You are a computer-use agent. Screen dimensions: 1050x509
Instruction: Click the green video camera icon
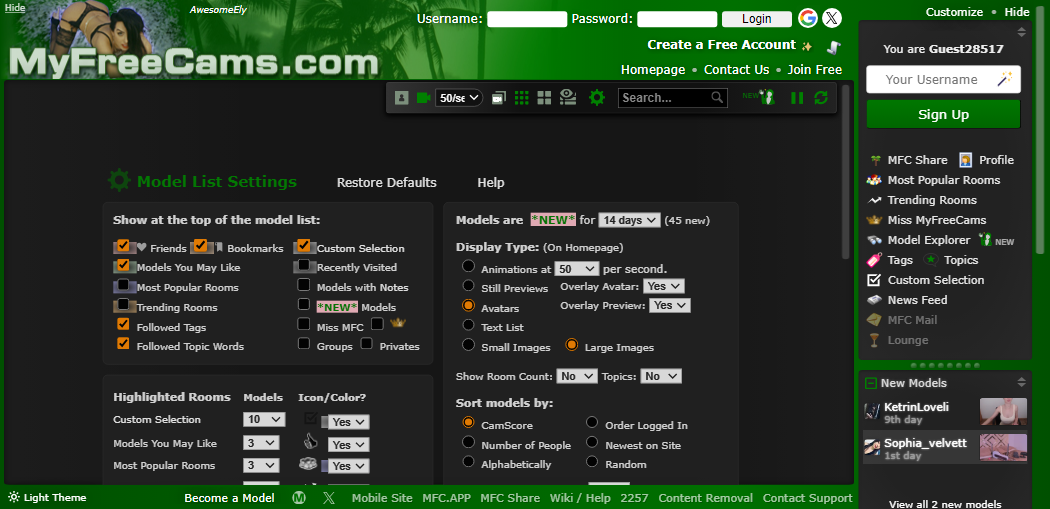click(x=424, y=98)
